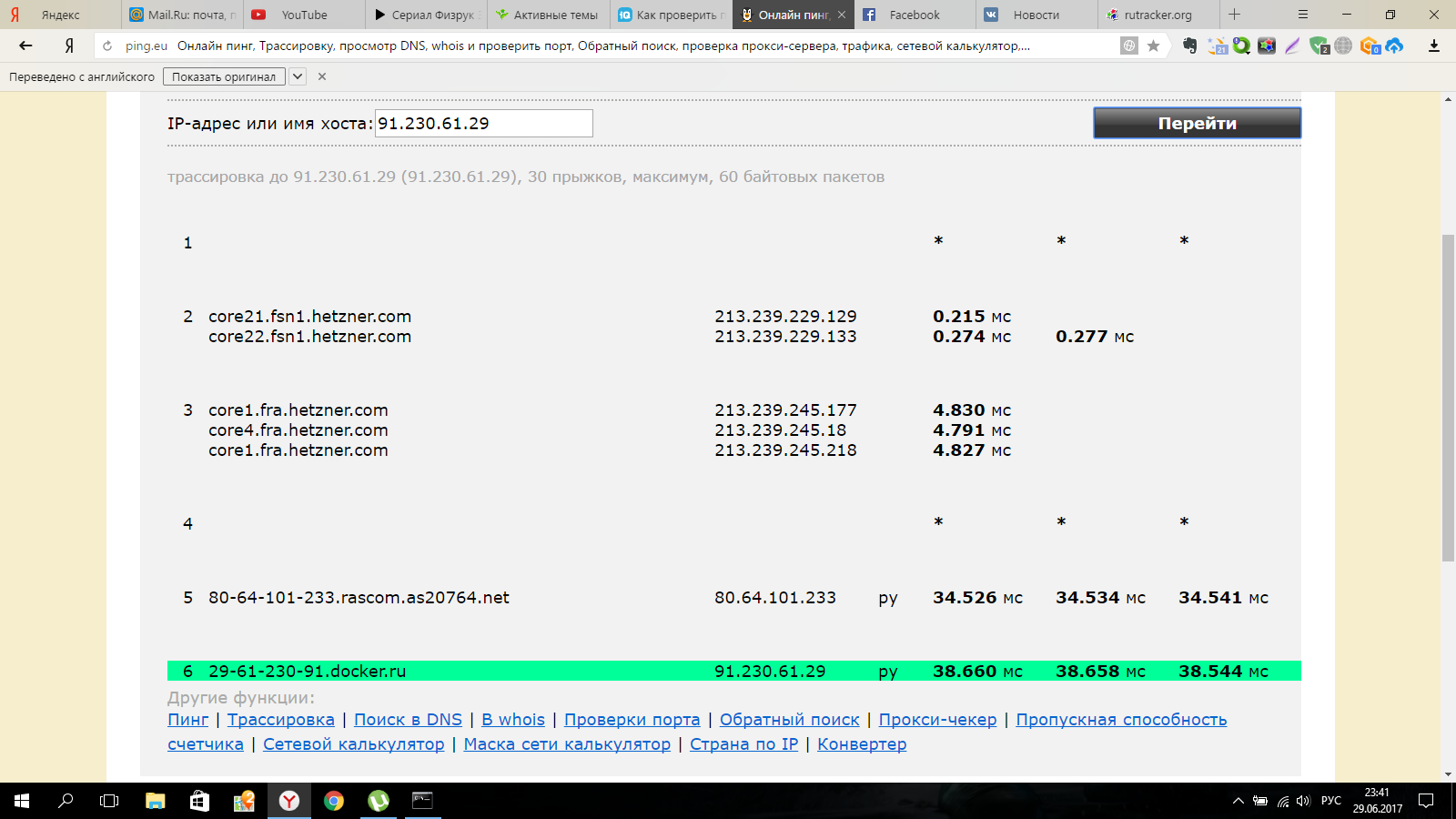Click the purple feather extension icon

(x=1292, y=45)
